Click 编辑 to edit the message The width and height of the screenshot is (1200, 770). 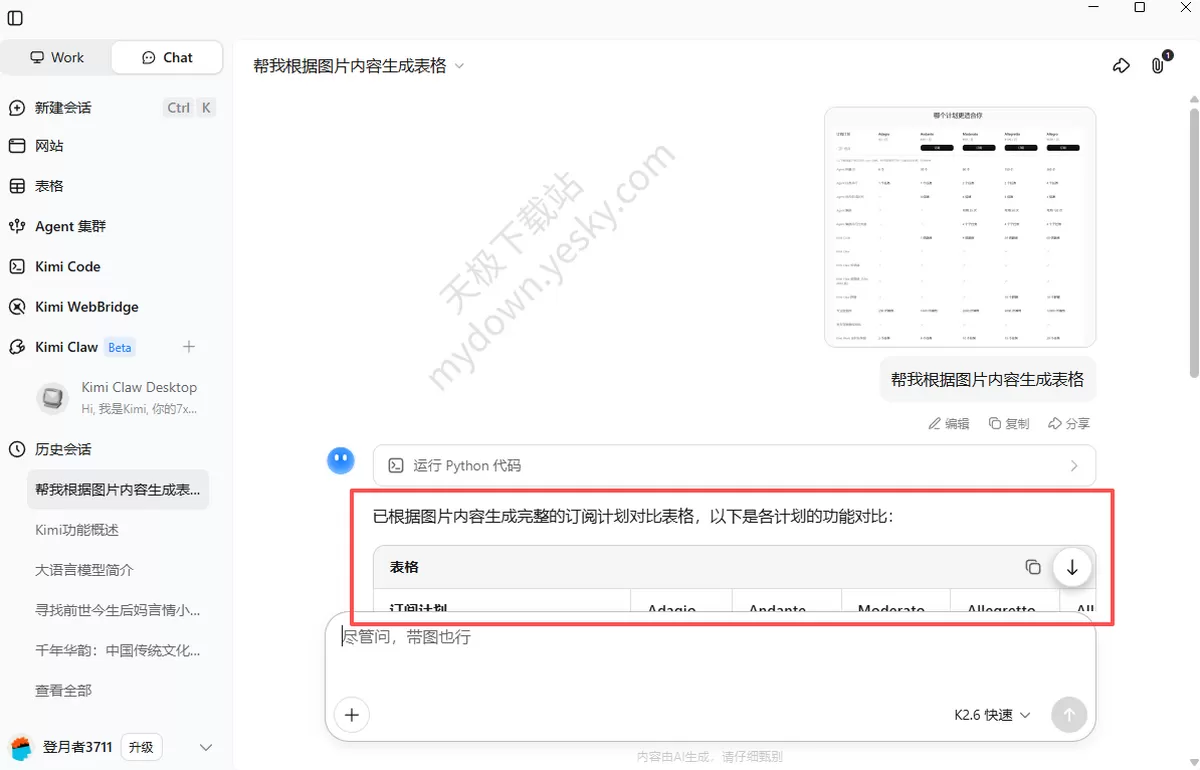[x=949, y=424]
